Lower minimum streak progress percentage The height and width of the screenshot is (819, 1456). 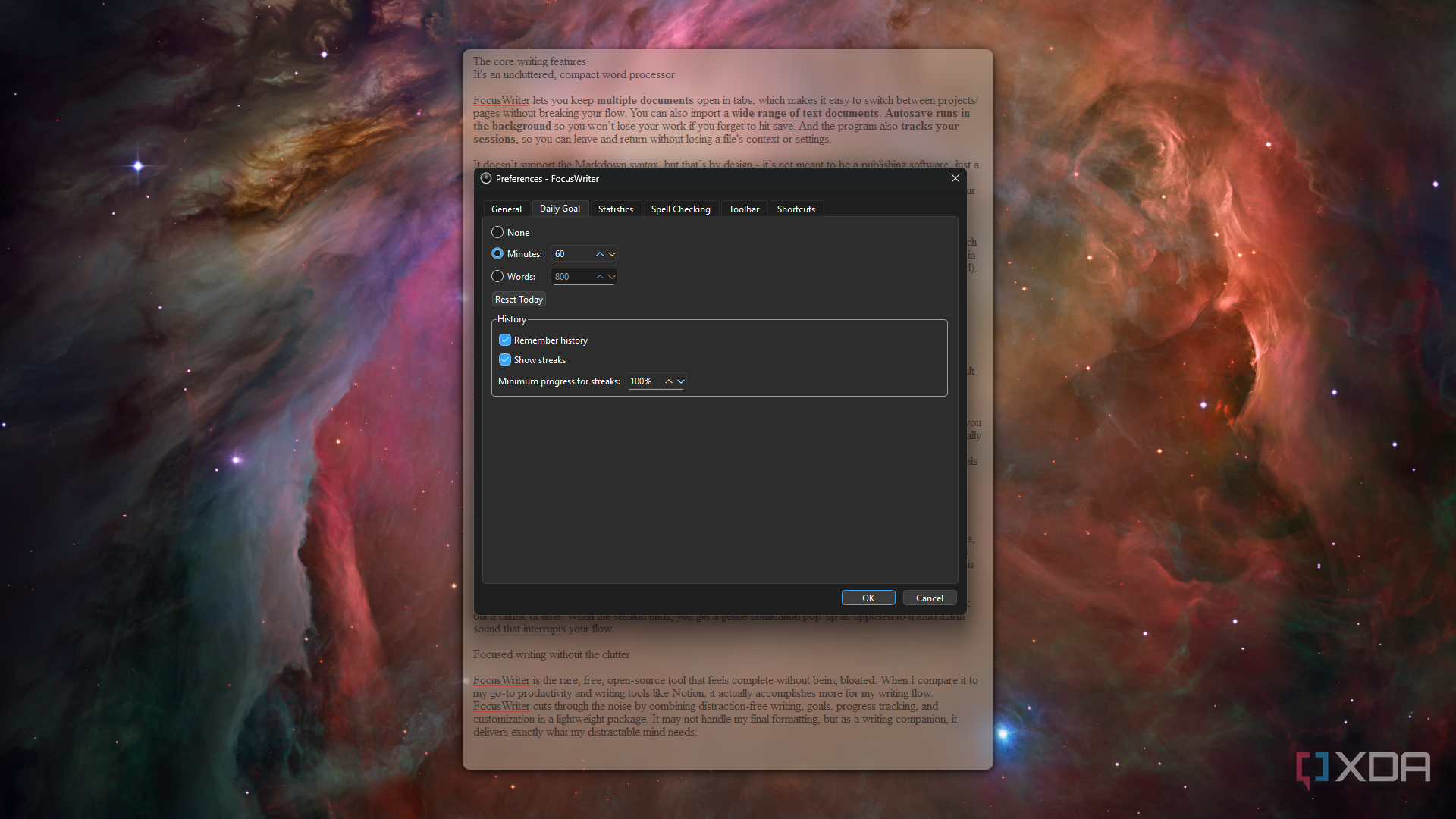coord(681,381)
